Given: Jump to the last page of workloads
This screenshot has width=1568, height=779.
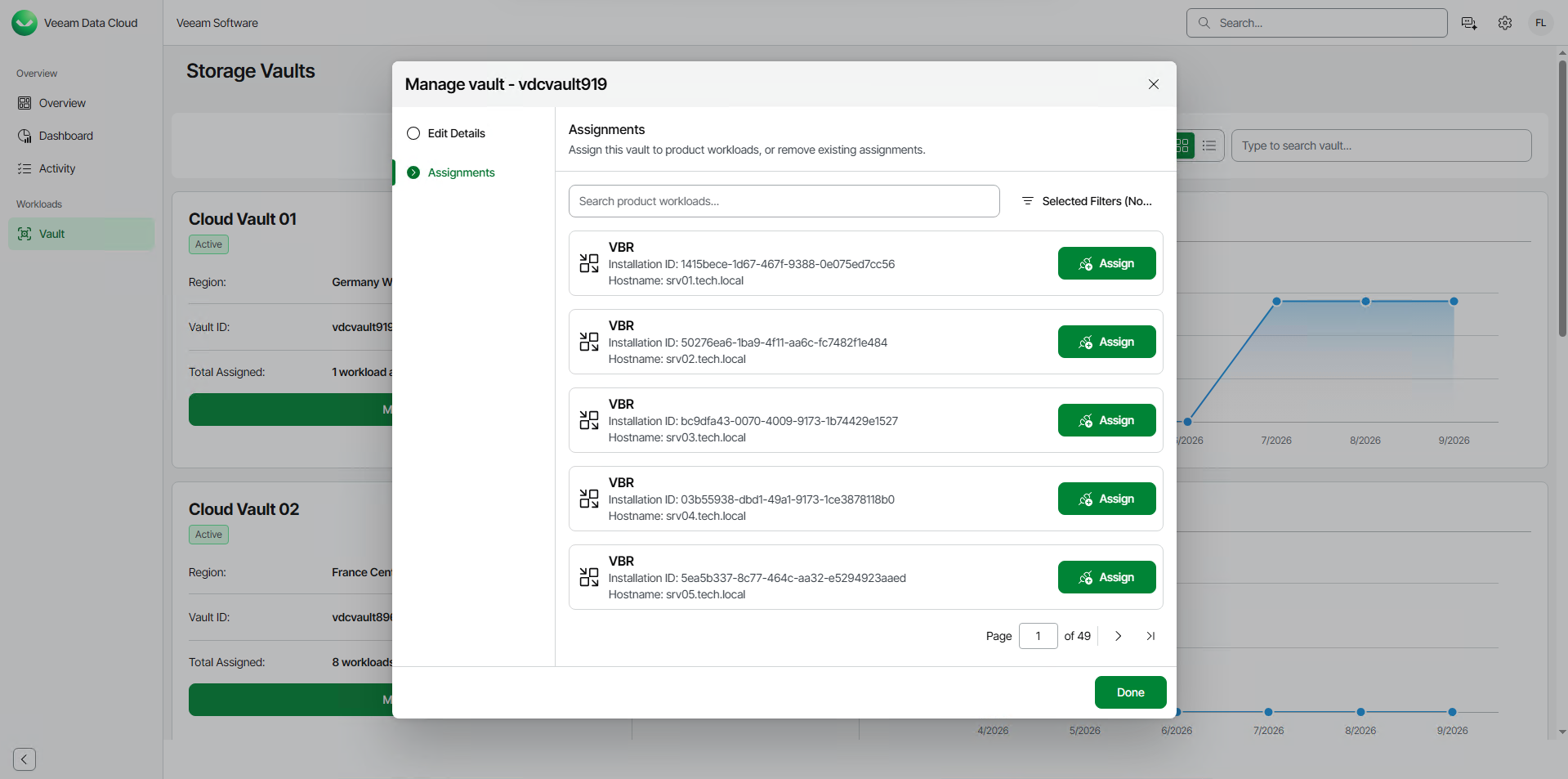Looking at the screenshot, I should tap(1150, 636).
